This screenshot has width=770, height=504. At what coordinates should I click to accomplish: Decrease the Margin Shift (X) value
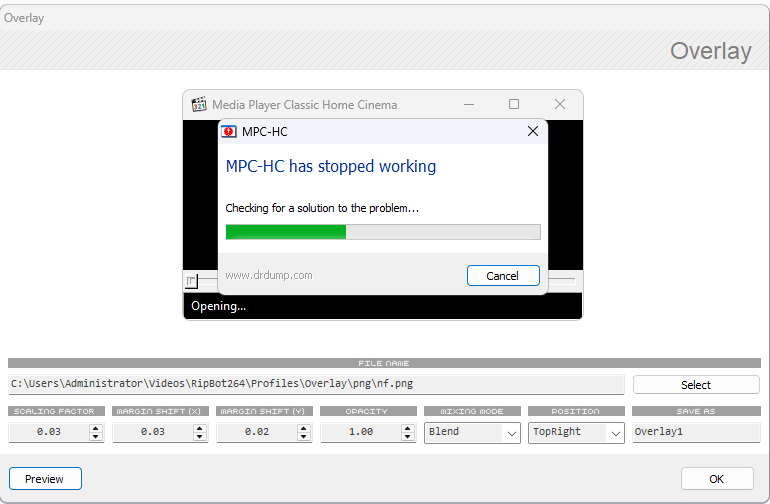pyautogui.click(x=200, y=436)
